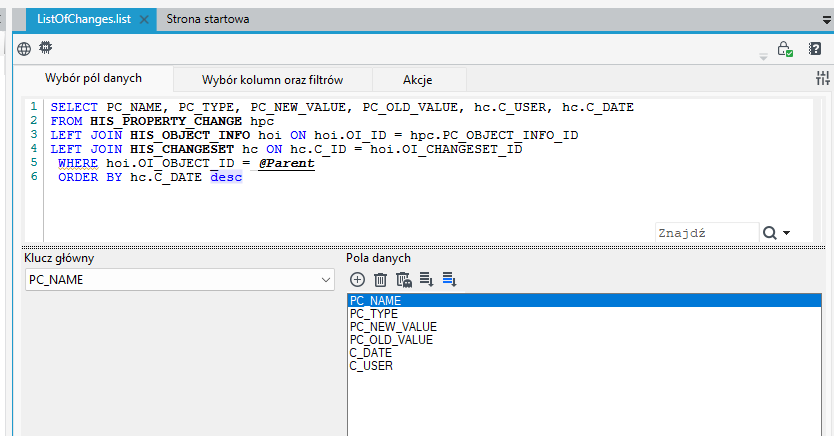834x436 pixels.
Task: Select C_DATE in the Pola danych list
Action: (x=584, y=353)
